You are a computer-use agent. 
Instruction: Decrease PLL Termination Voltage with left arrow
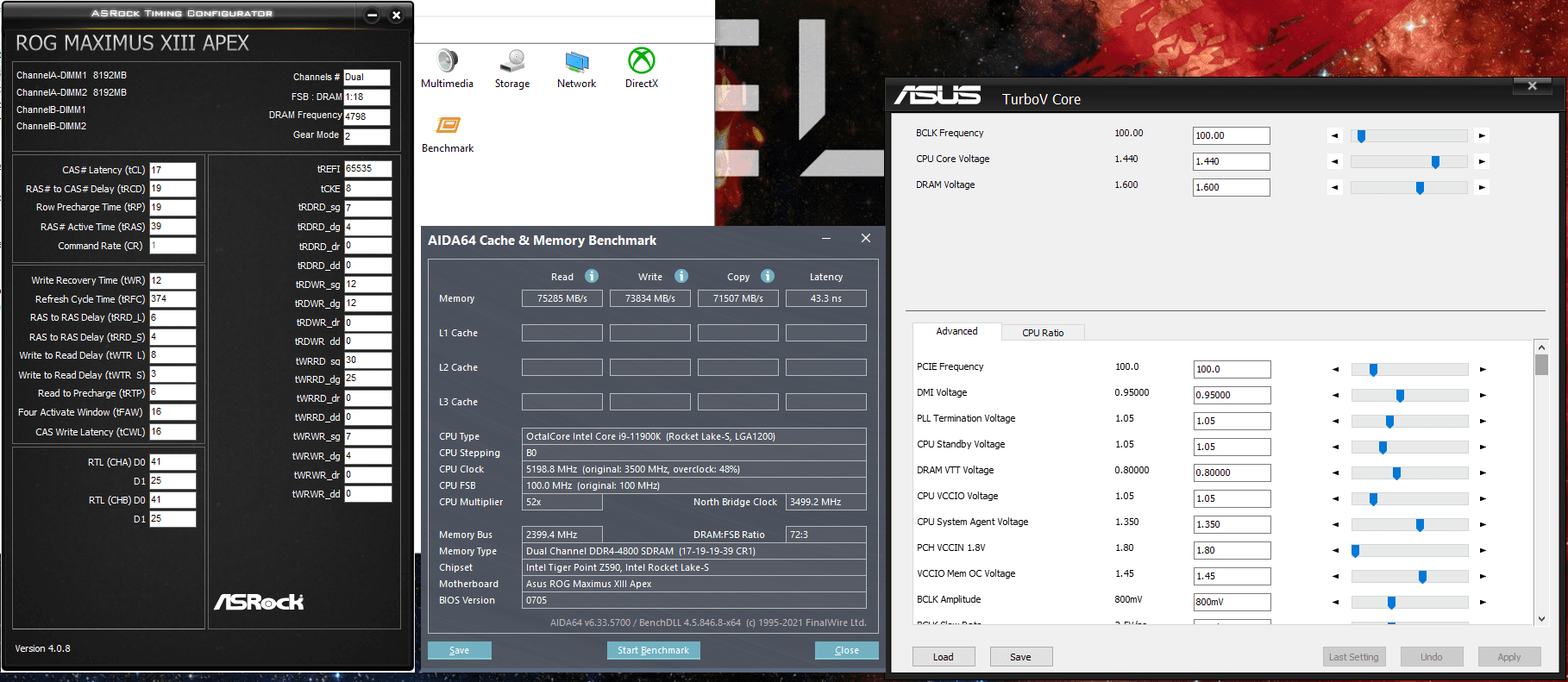(x=1336, y=421)
